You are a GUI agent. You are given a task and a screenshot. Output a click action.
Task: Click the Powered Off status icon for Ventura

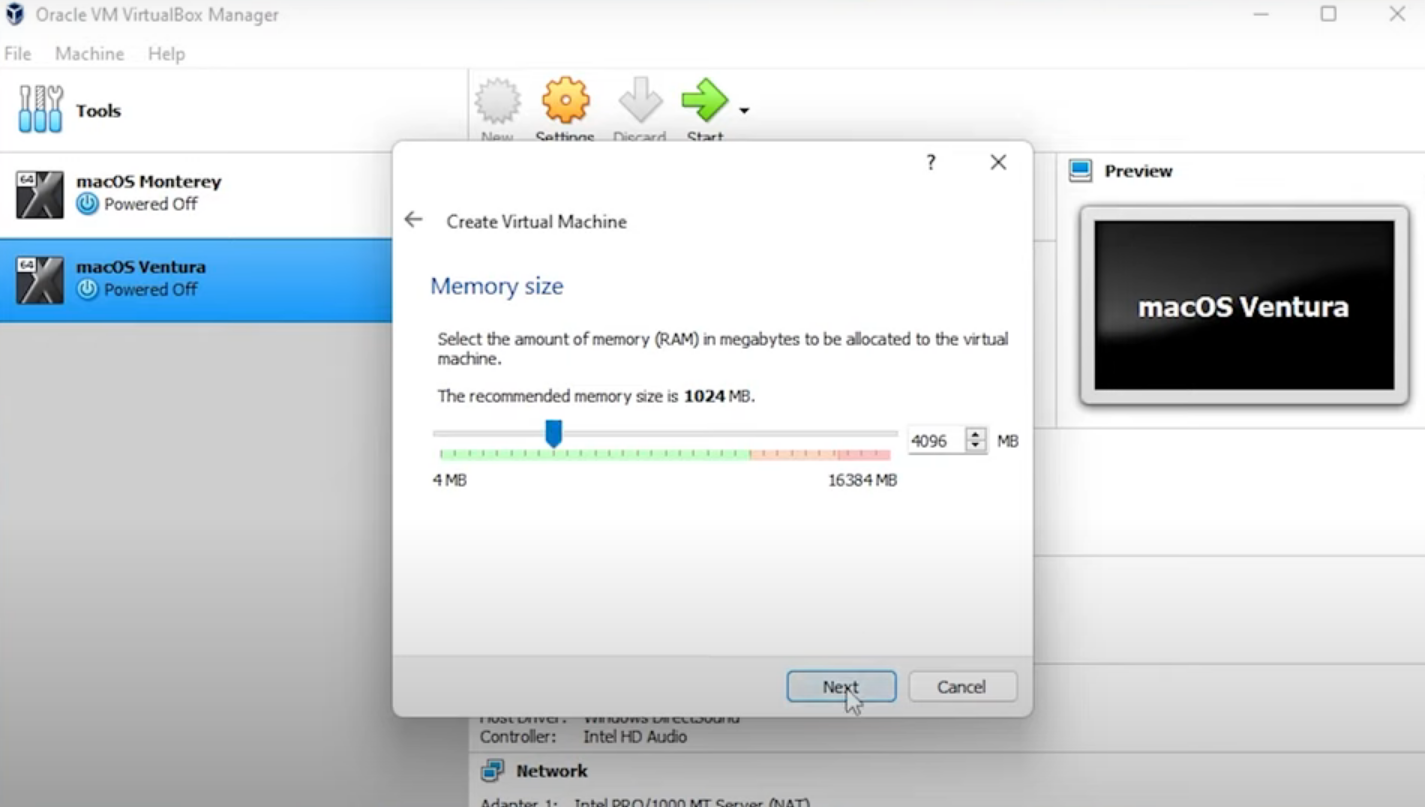(88, 289)
